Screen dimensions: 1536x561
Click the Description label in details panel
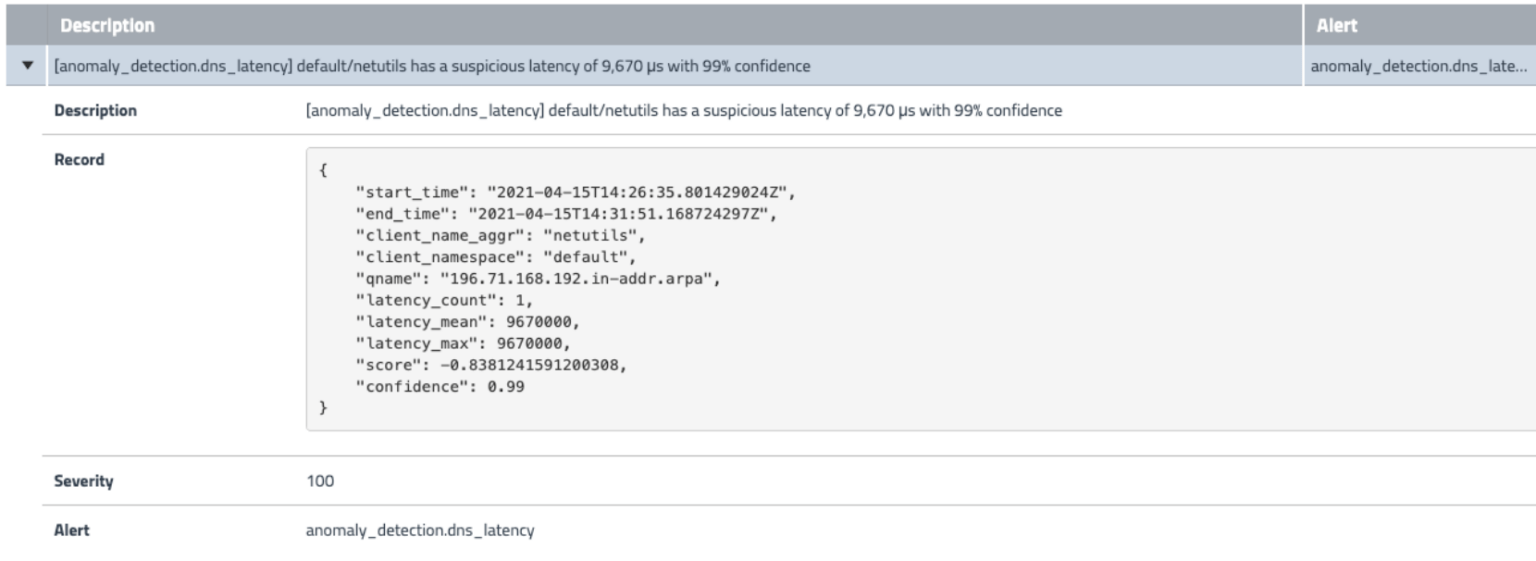pyautogui.click(x=95, y=111)
